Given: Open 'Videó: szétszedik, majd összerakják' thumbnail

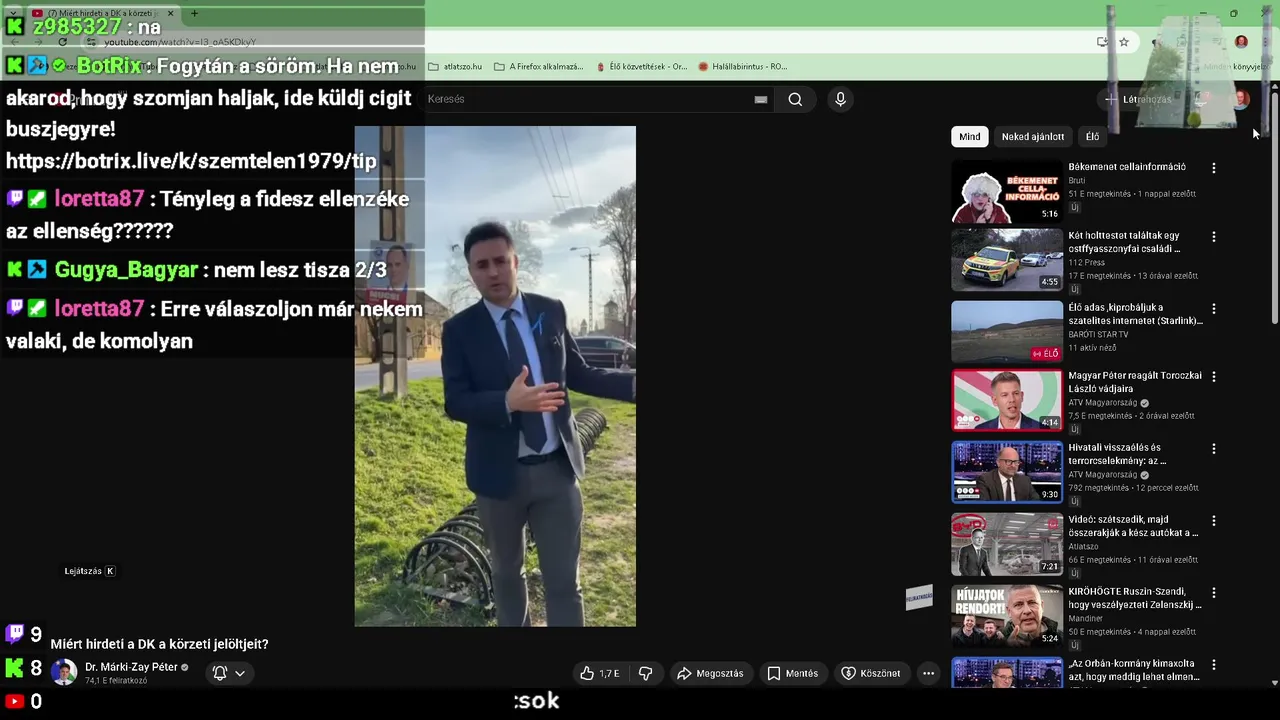Looking at the screenshot, I should 1007,544.
